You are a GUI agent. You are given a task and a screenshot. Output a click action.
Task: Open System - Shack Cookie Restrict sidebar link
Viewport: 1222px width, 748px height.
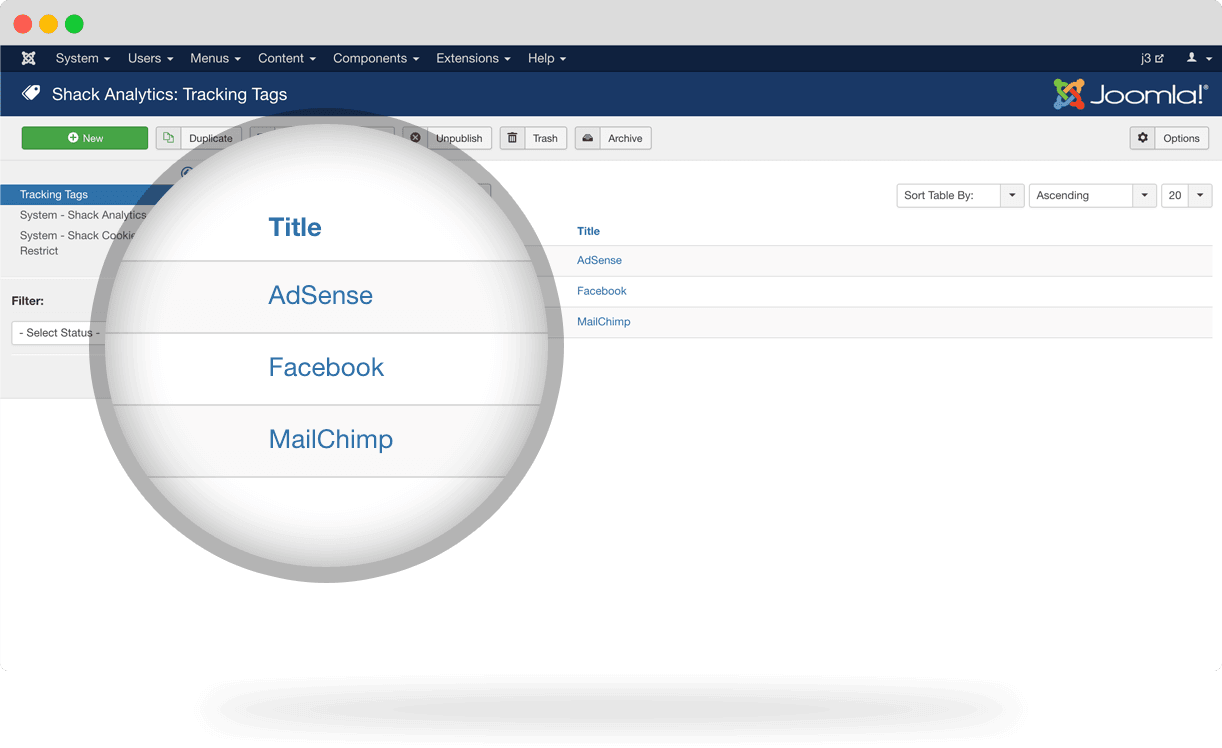tap(77, 243)
